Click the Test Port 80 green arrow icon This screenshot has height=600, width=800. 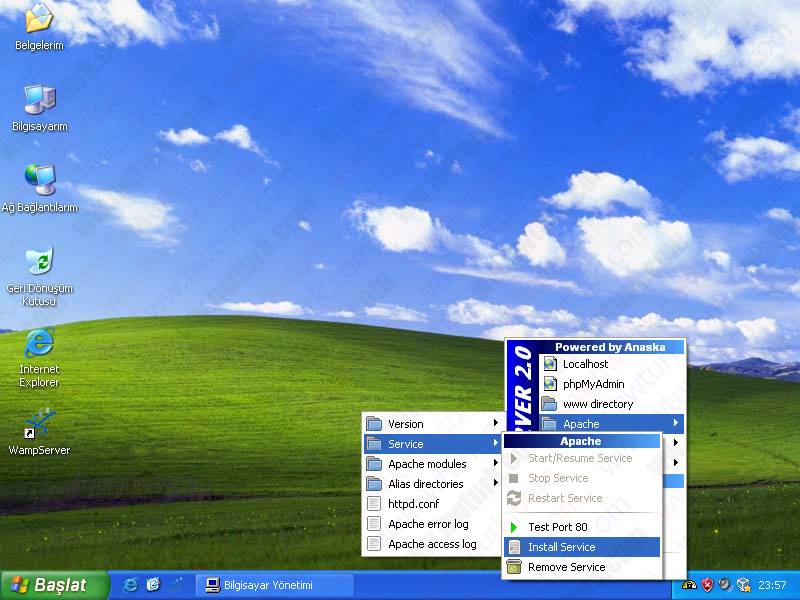(x=514, y=527)
